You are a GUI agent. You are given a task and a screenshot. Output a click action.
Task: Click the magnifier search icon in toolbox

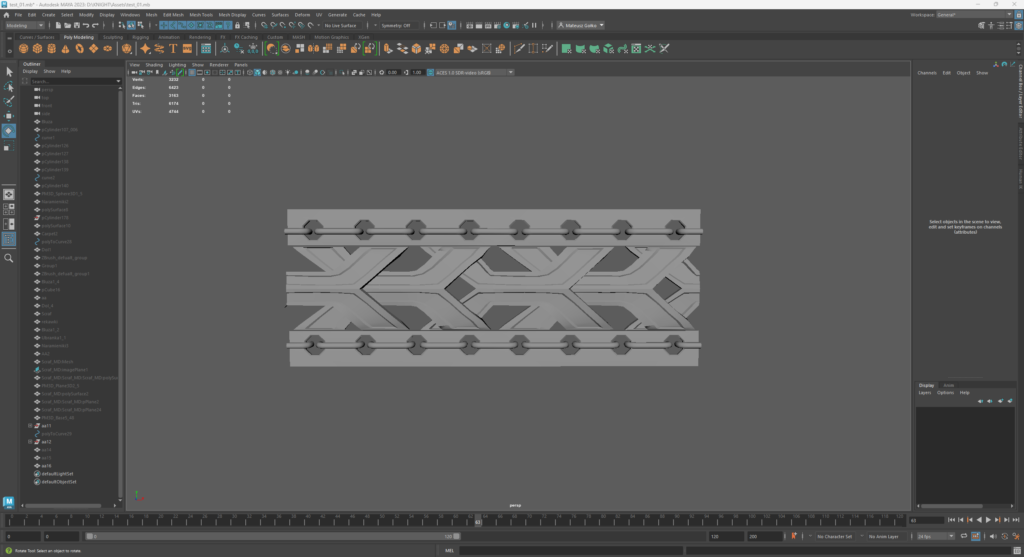point(8,258)
